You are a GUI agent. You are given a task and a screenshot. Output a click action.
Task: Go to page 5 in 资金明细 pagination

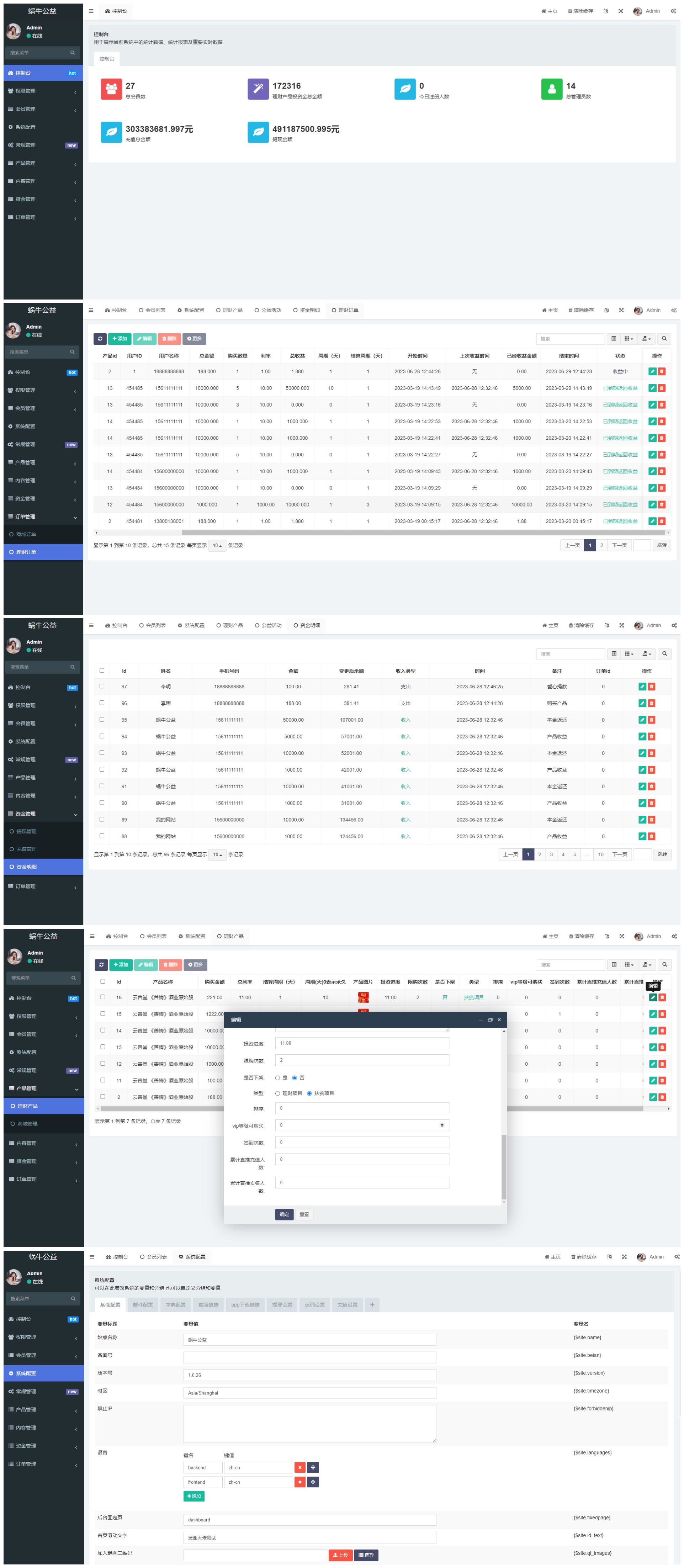click(574, 854)
